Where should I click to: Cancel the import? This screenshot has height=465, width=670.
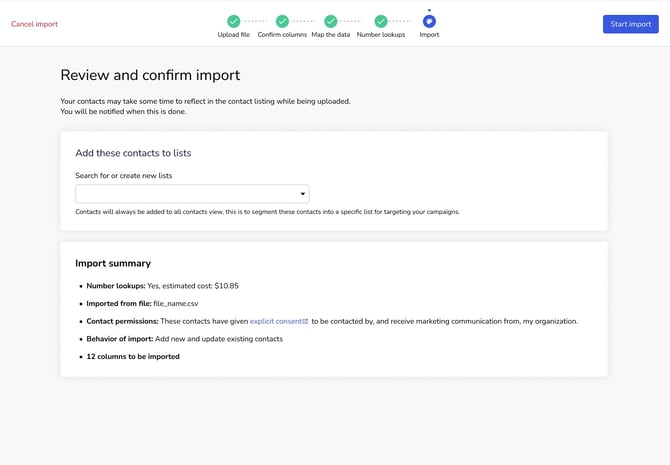[x=34, y=24]
